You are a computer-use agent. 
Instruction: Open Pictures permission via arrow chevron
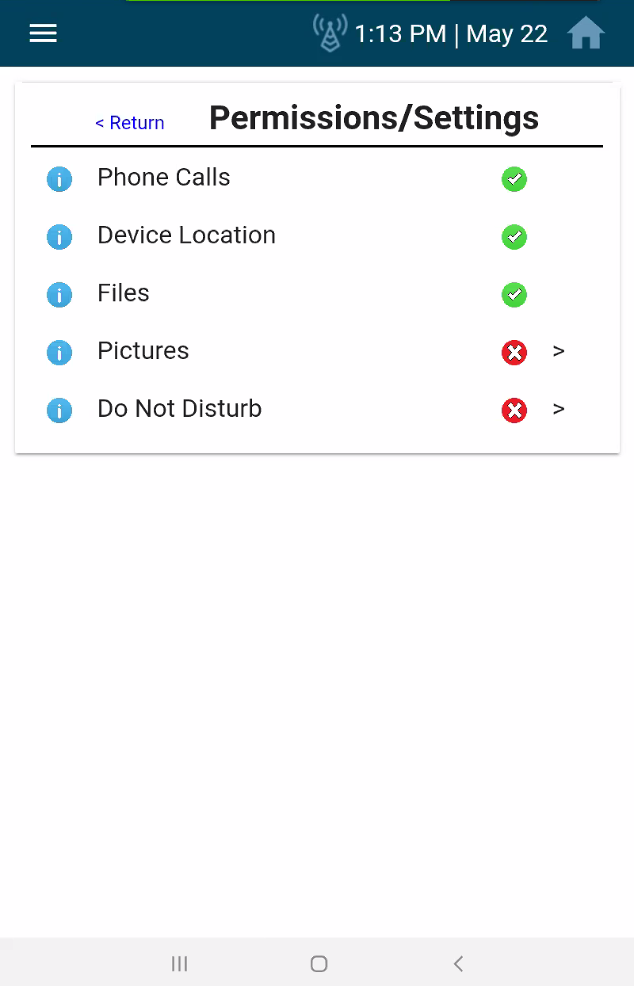pyautogui.click(x=559, y=352)
